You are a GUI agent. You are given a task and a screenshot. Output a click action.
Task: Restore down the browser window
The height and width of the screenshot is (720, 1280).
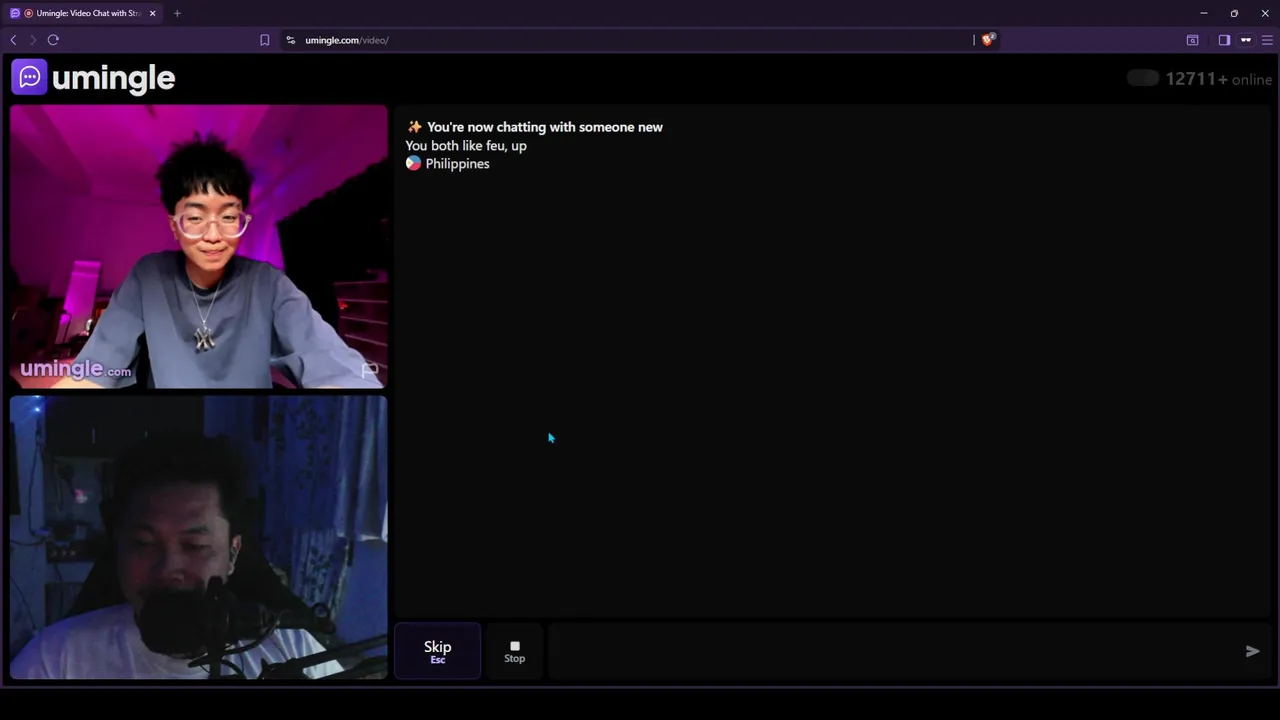1234,13
